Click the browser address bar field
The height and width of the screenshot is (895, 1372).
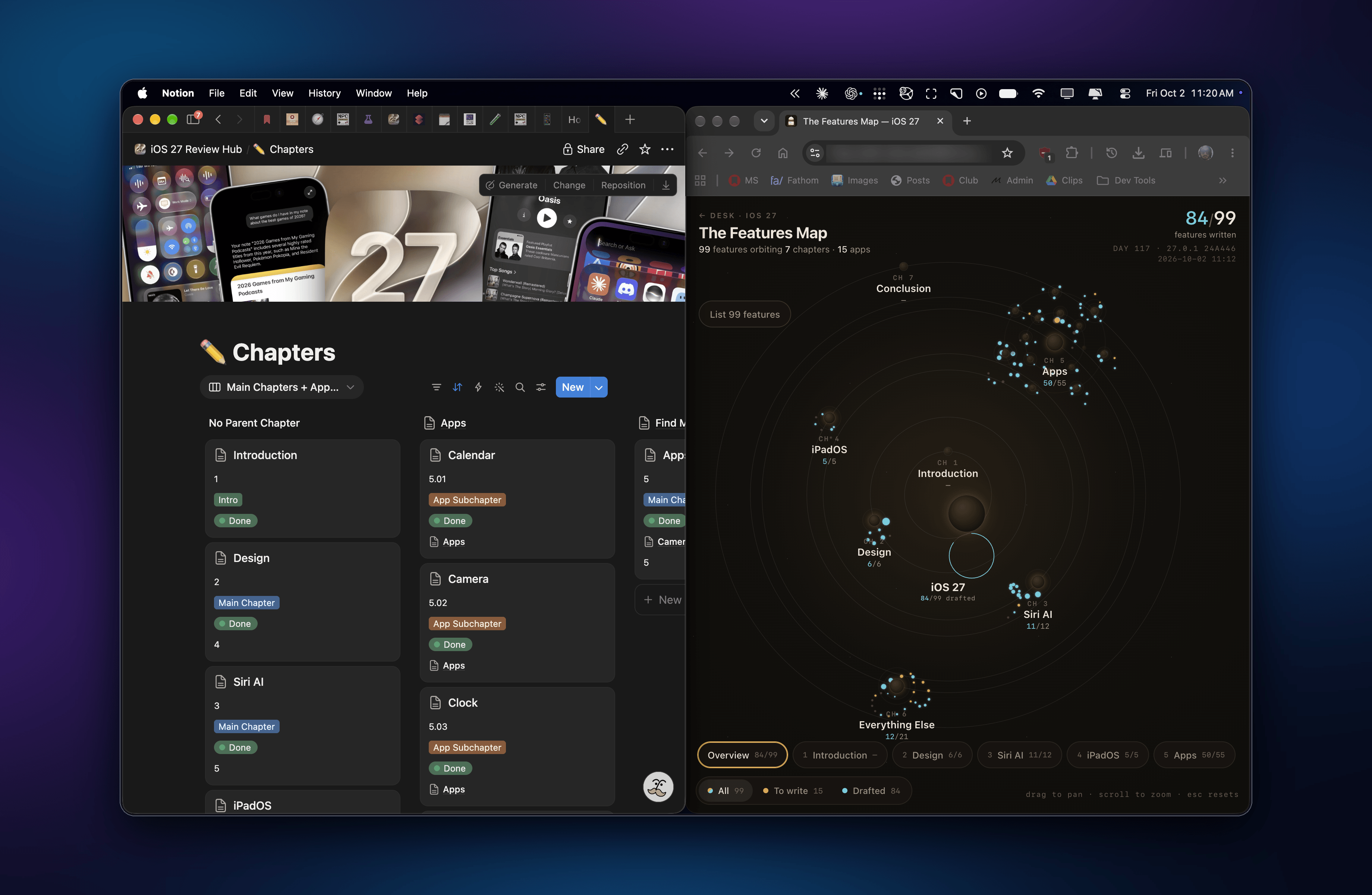(913, 153)
